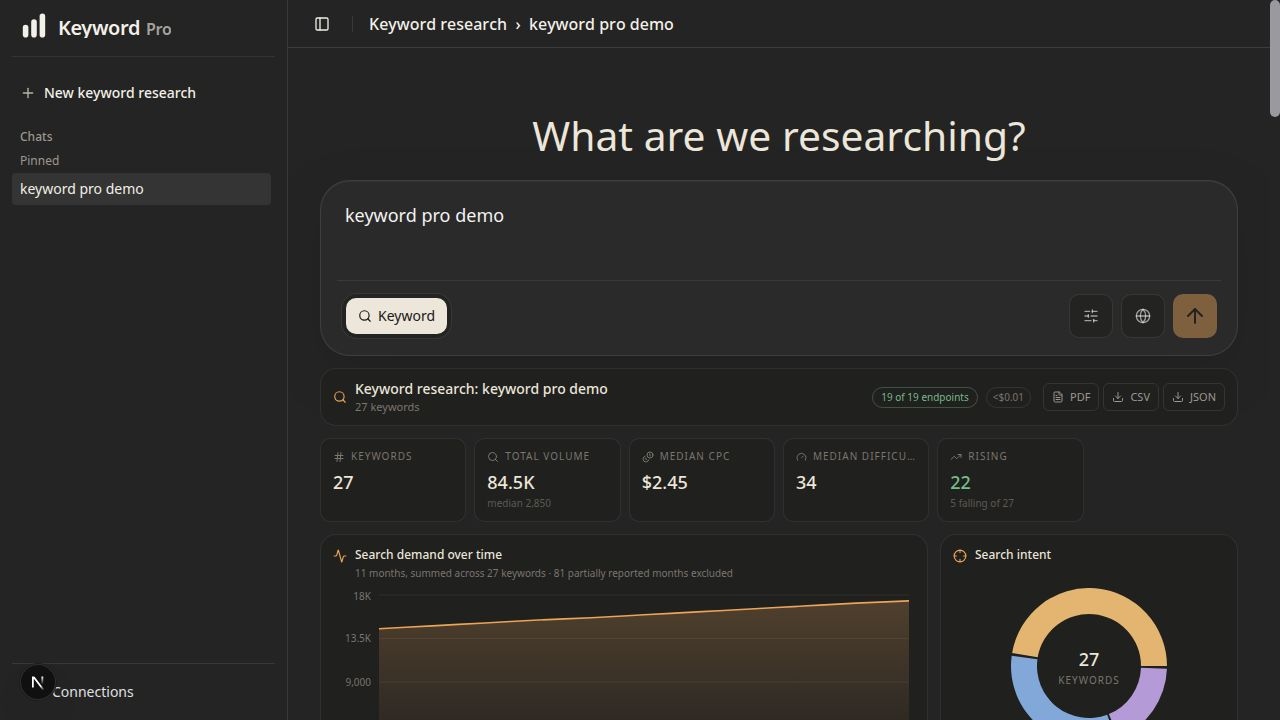Image resolution: width=1280 pixels, height=720 pixels.
Task: Click the <$0.01 cost badge
Action: [1008, 397]
